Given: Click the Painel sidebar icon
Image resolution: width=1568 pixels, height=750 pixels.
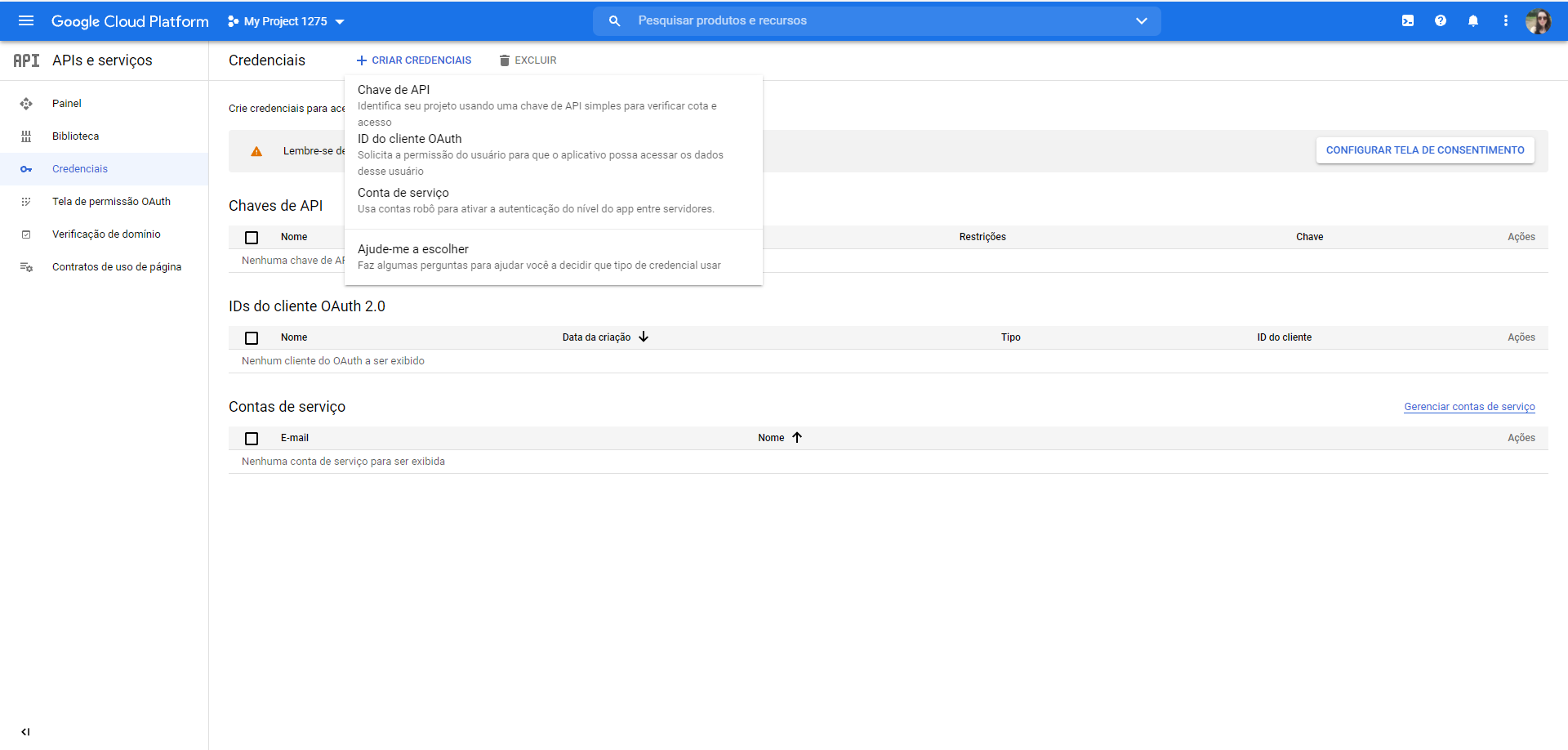Looking at the screenshot, I should (x=26, y=104).
